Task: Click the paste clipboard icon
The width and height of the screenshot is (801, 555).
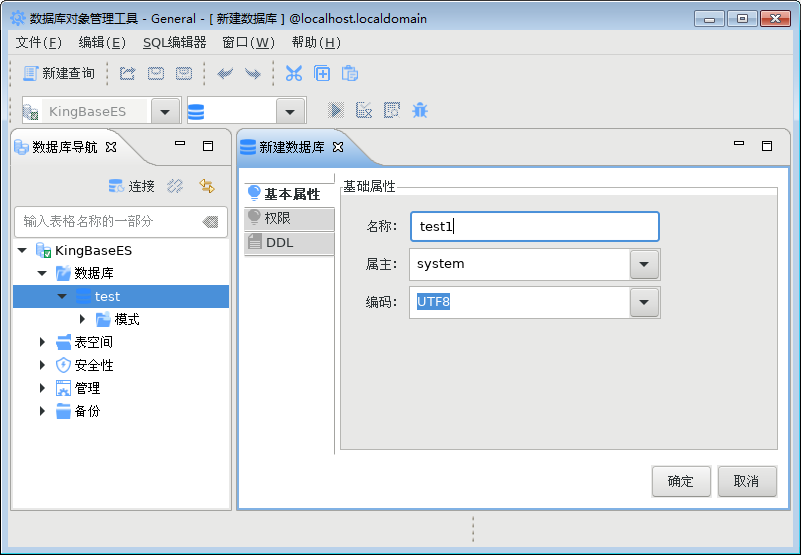Action: coord(350,74)
